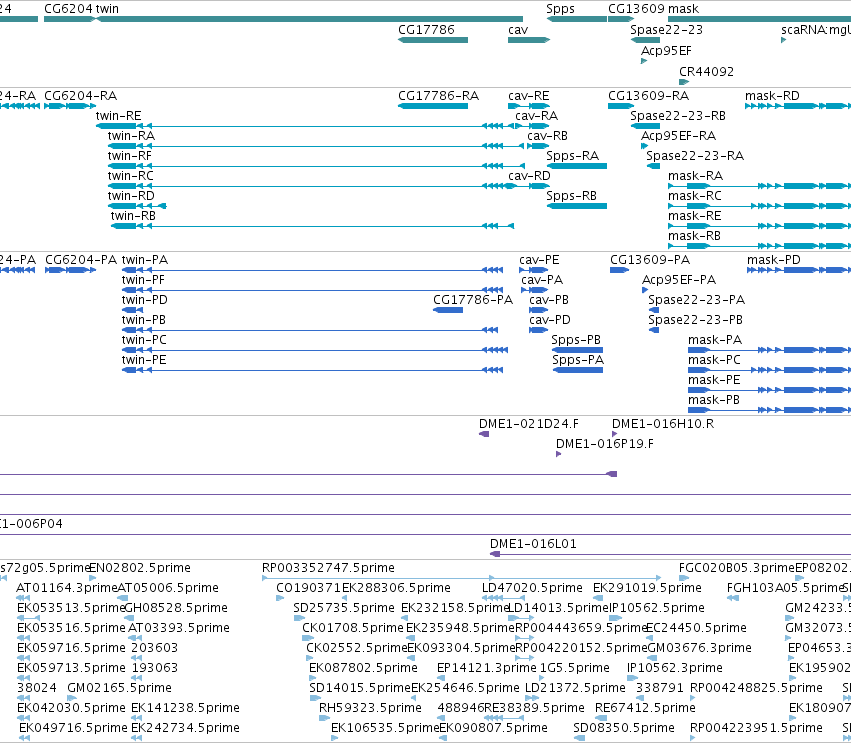Select protein cav-PE
851x743 pixels.
[x=539, y=260]
